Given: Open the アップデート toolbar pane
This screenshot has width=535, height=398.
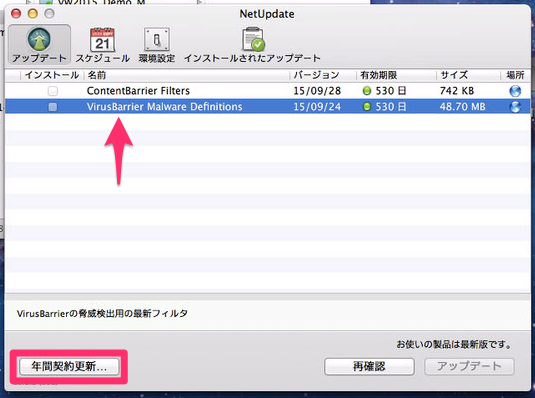Looking at the screenshot, I should click(39, 44).
